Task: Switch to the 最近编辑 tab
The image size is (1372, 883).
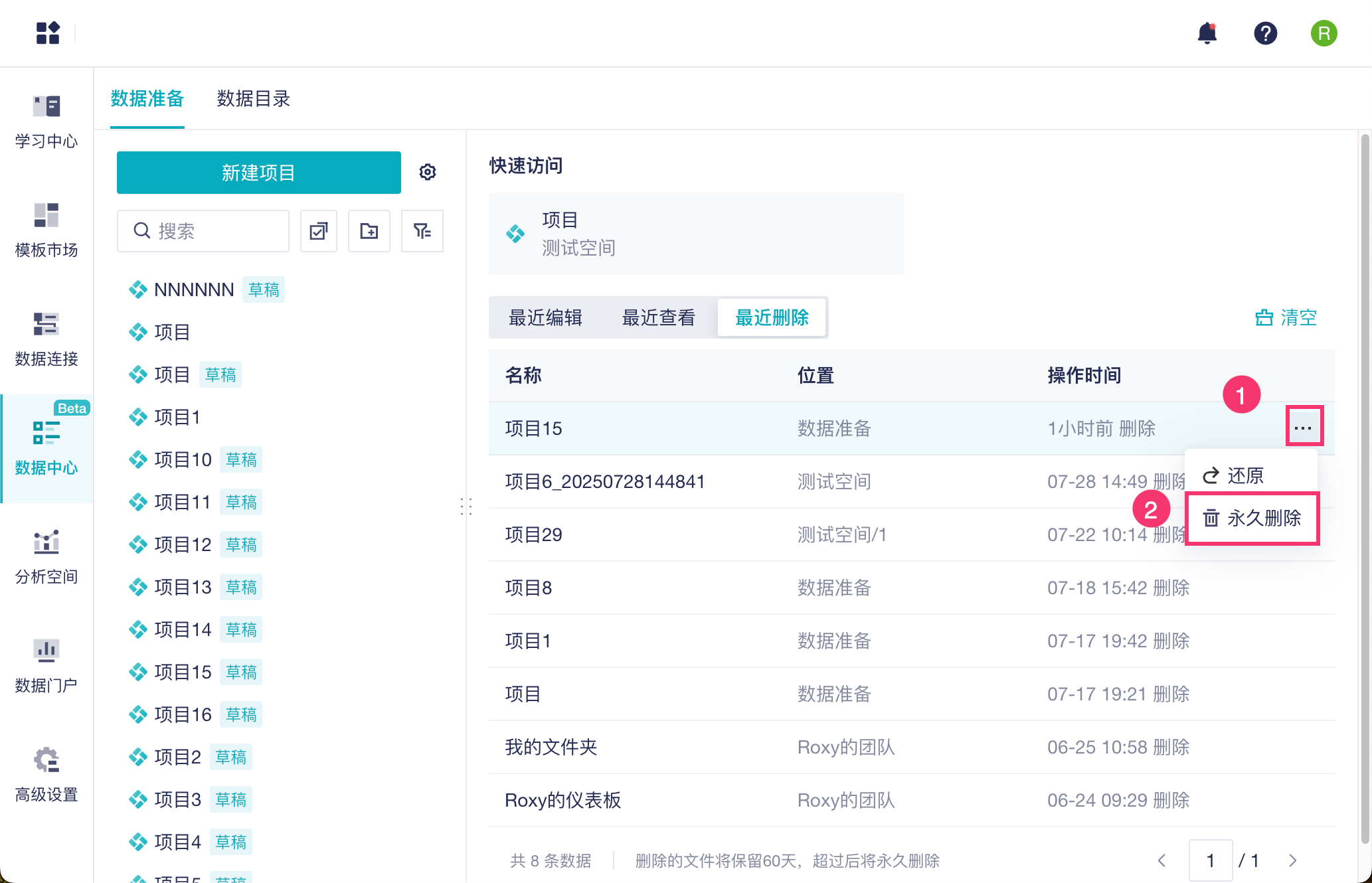Action: [x=545, y=317]
